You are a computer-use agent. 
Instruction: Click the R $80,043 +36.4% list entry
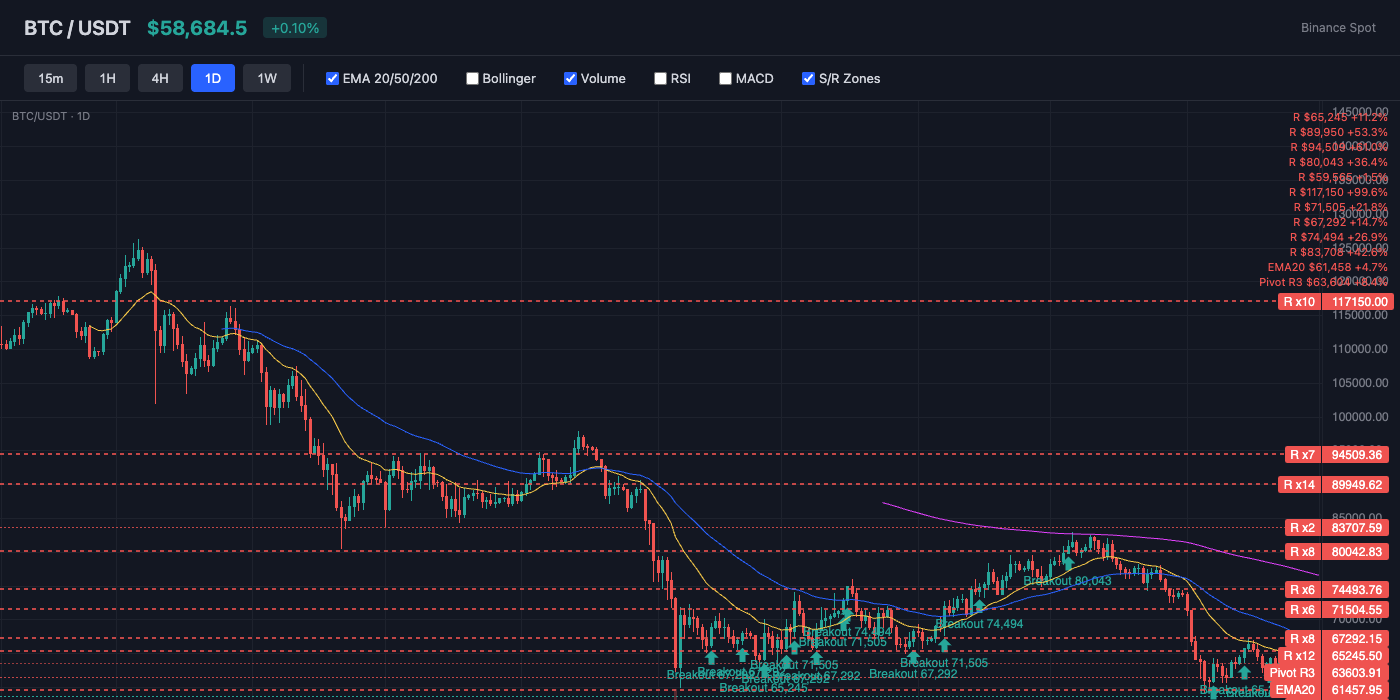[x=1338, y=162]
